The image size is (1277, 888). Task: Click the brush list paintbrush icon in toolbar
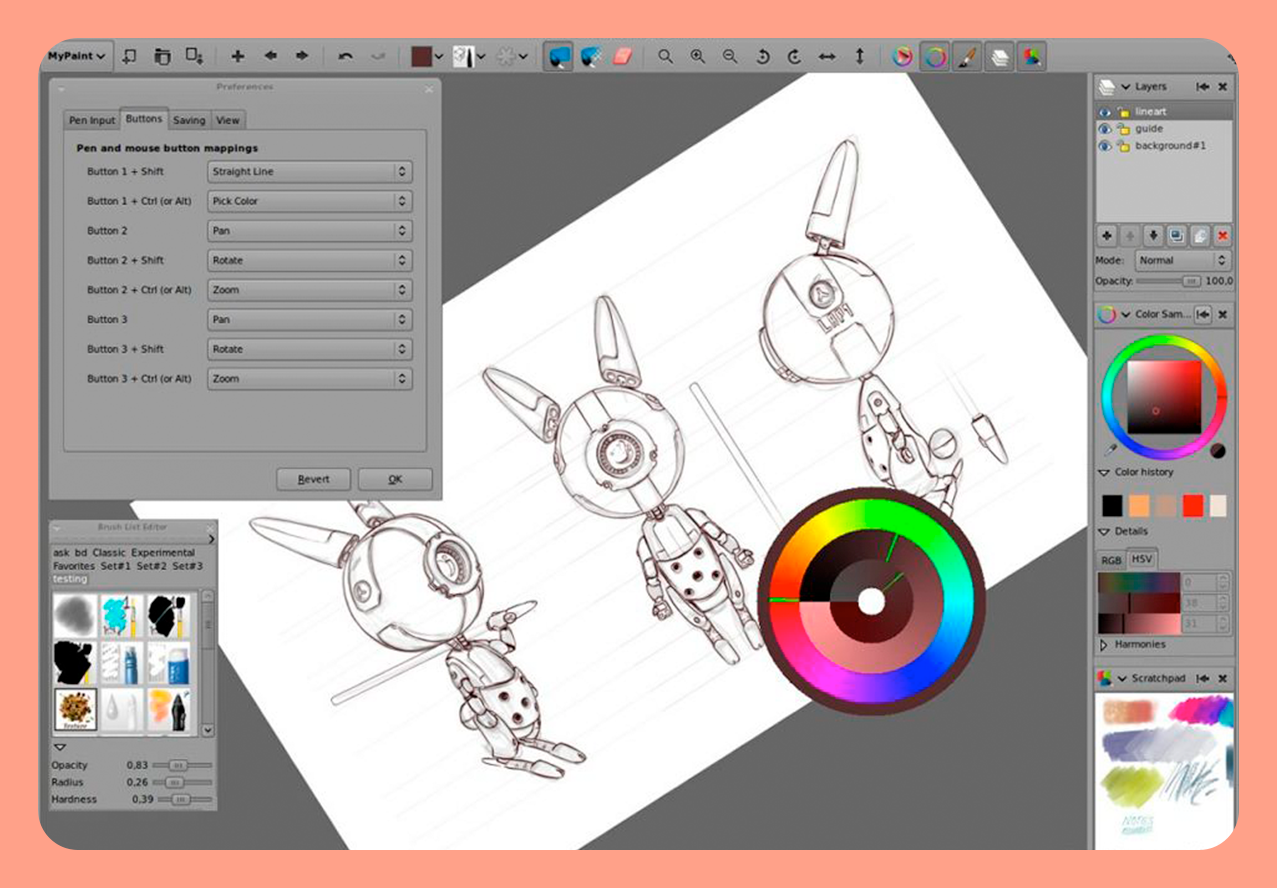pyautogui.click(x=967, y=57)
